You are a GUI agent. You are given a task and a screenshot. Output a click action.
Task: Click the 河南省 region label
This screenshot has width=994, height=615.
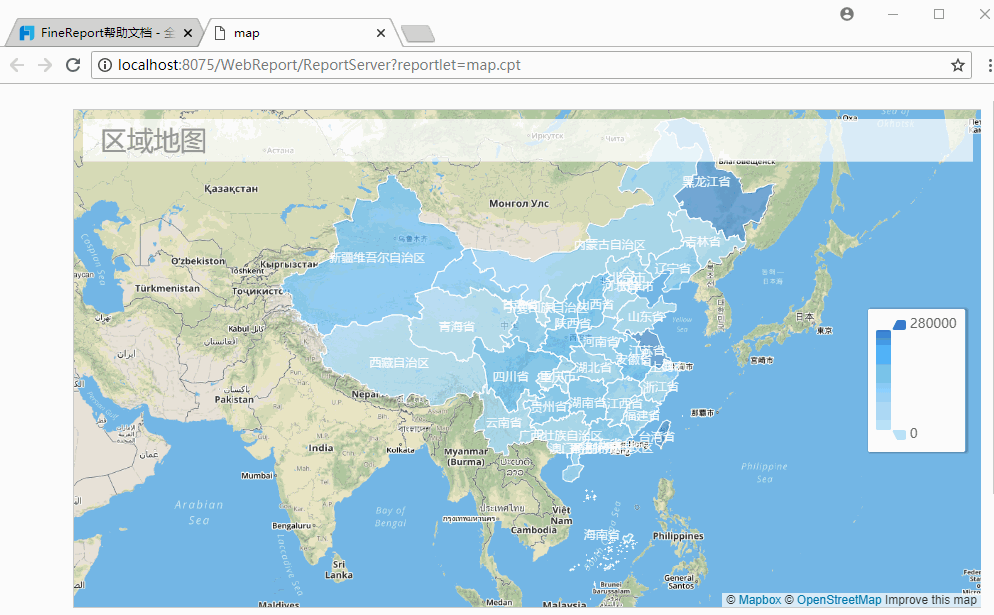(x=601, y=341)
